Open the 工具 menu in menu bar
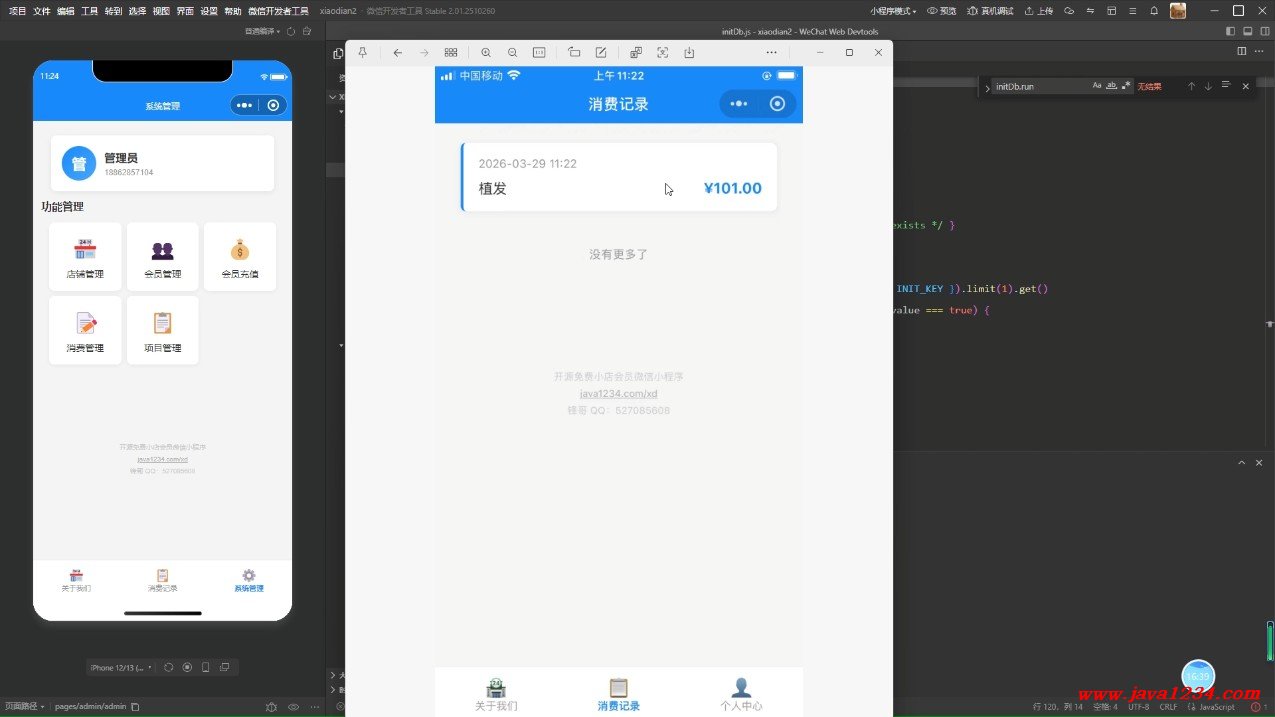Screen dimensions: 1275x717 pyautogui.click(x=89, y=11)
